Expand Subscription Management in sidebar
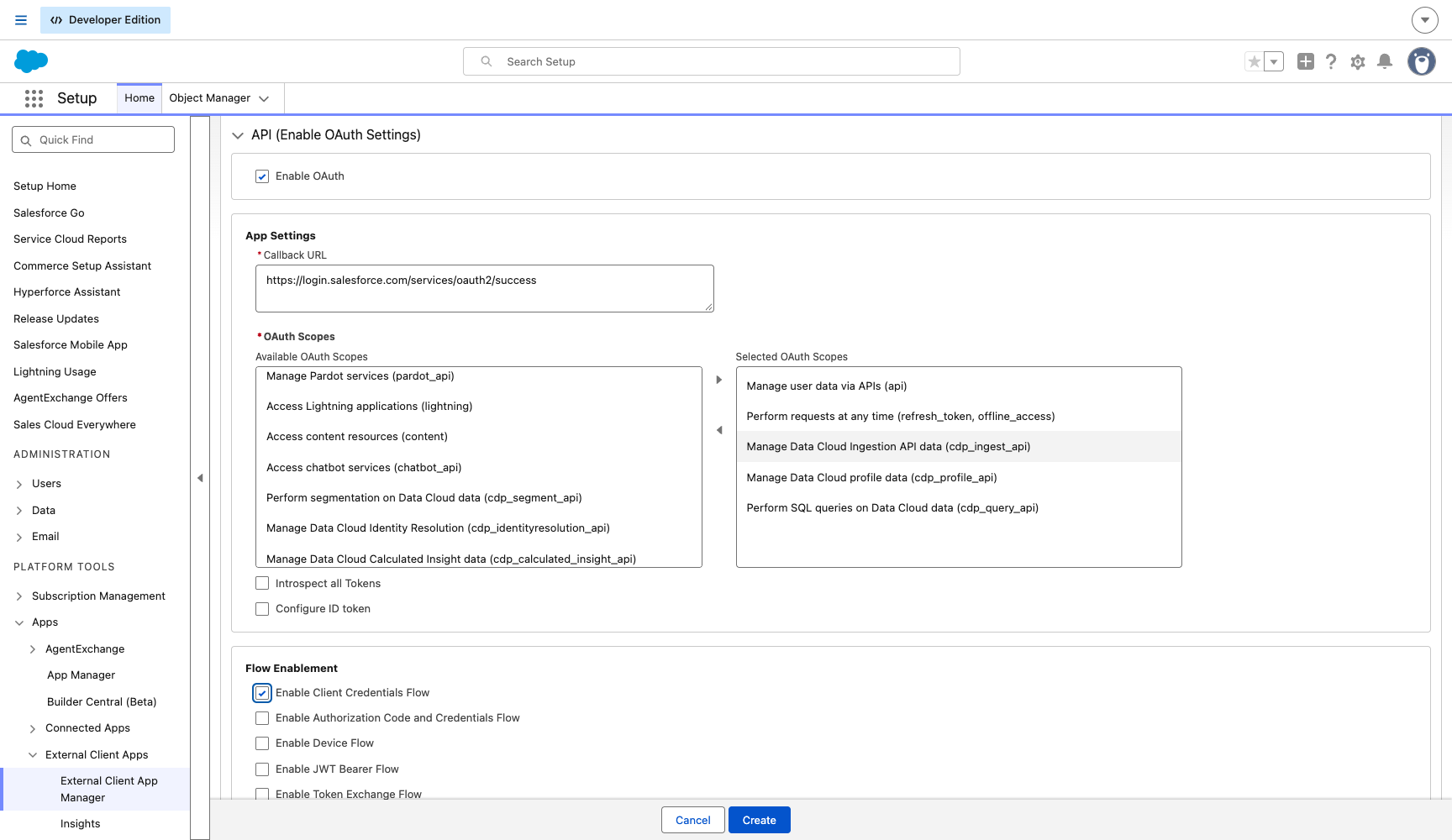 (x=19, y=596)
